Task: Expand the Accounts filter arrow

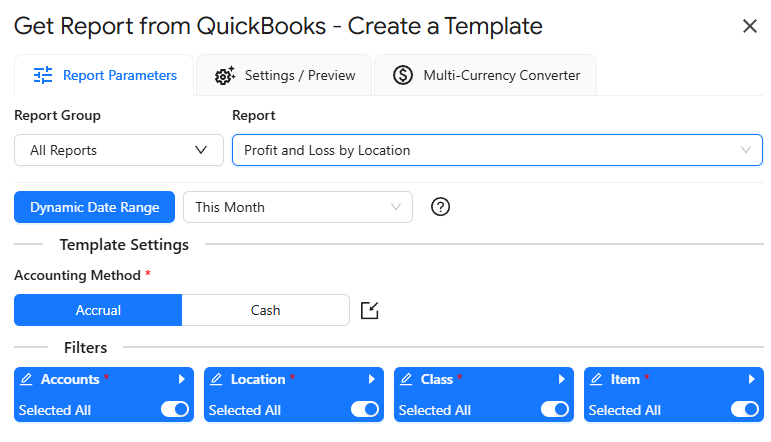Action: [181, 380]
